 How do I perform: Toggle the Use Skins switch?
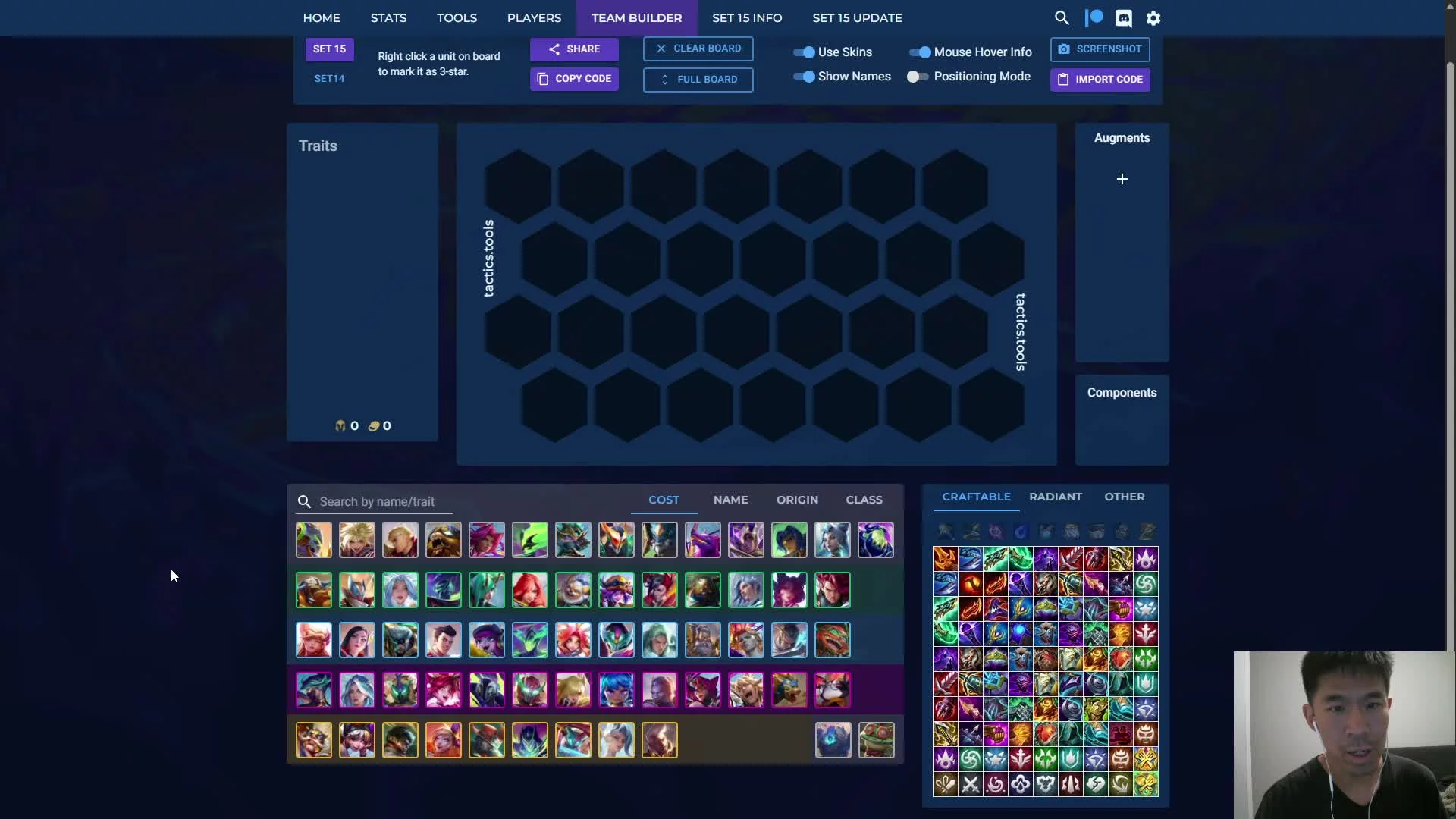(804, 52)
